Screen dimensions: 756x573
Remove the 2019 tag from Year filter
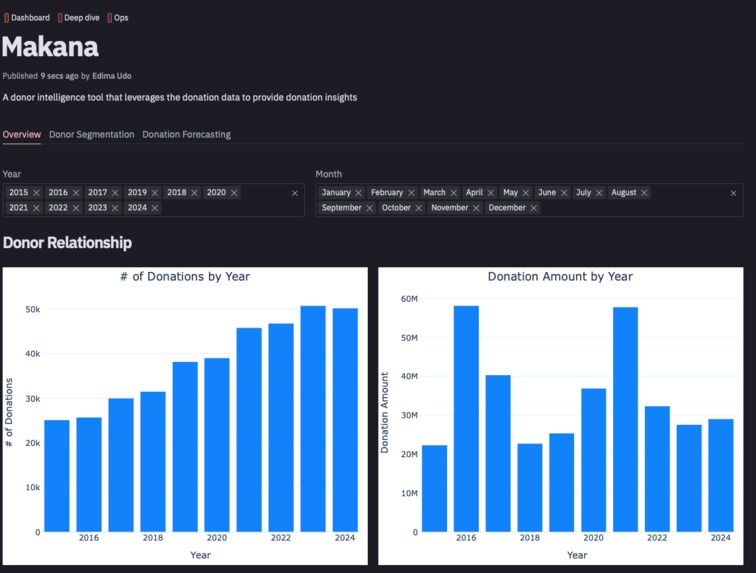point(155,193)
